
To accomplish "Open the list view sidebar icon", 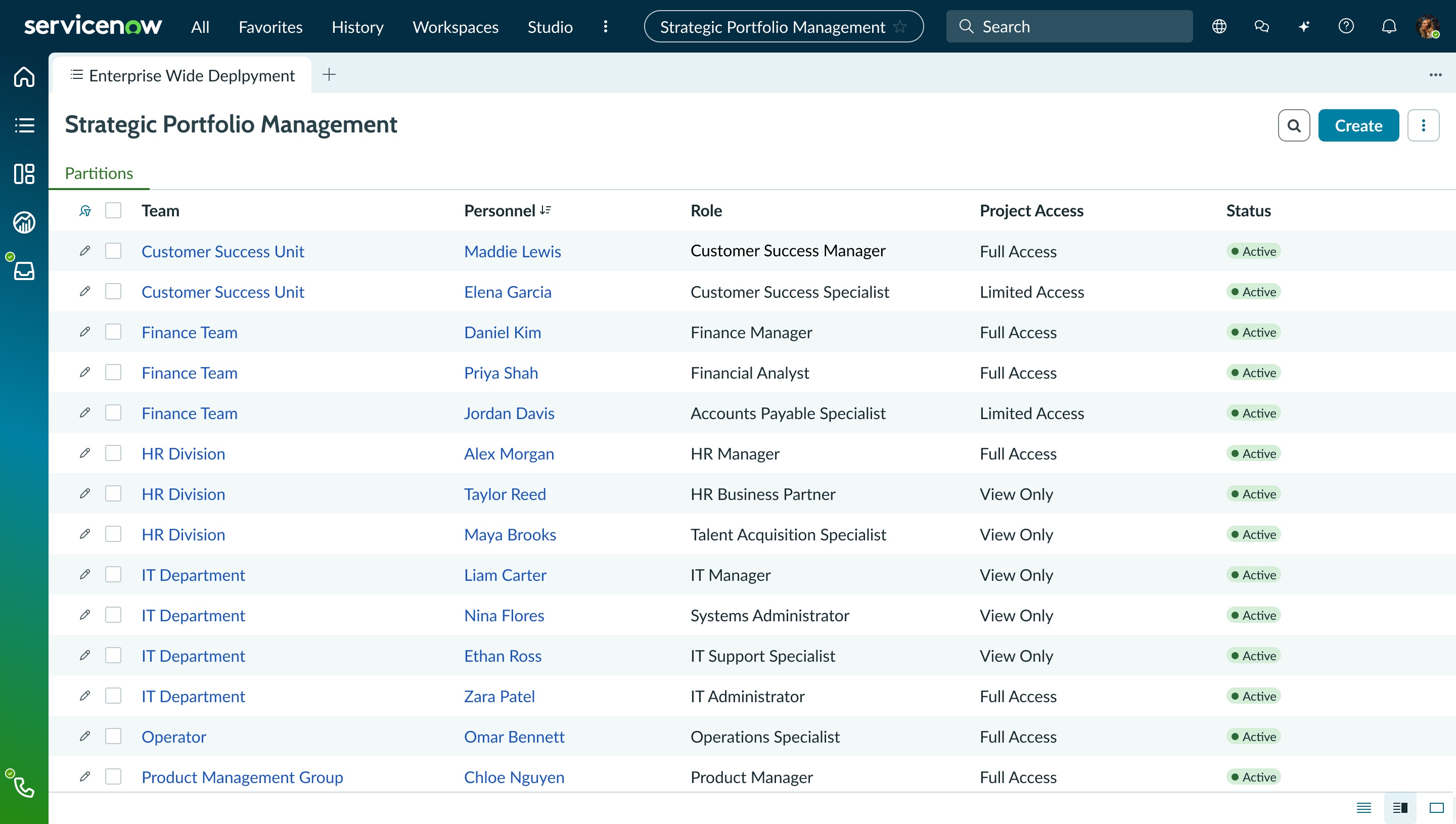I will 24,125.
